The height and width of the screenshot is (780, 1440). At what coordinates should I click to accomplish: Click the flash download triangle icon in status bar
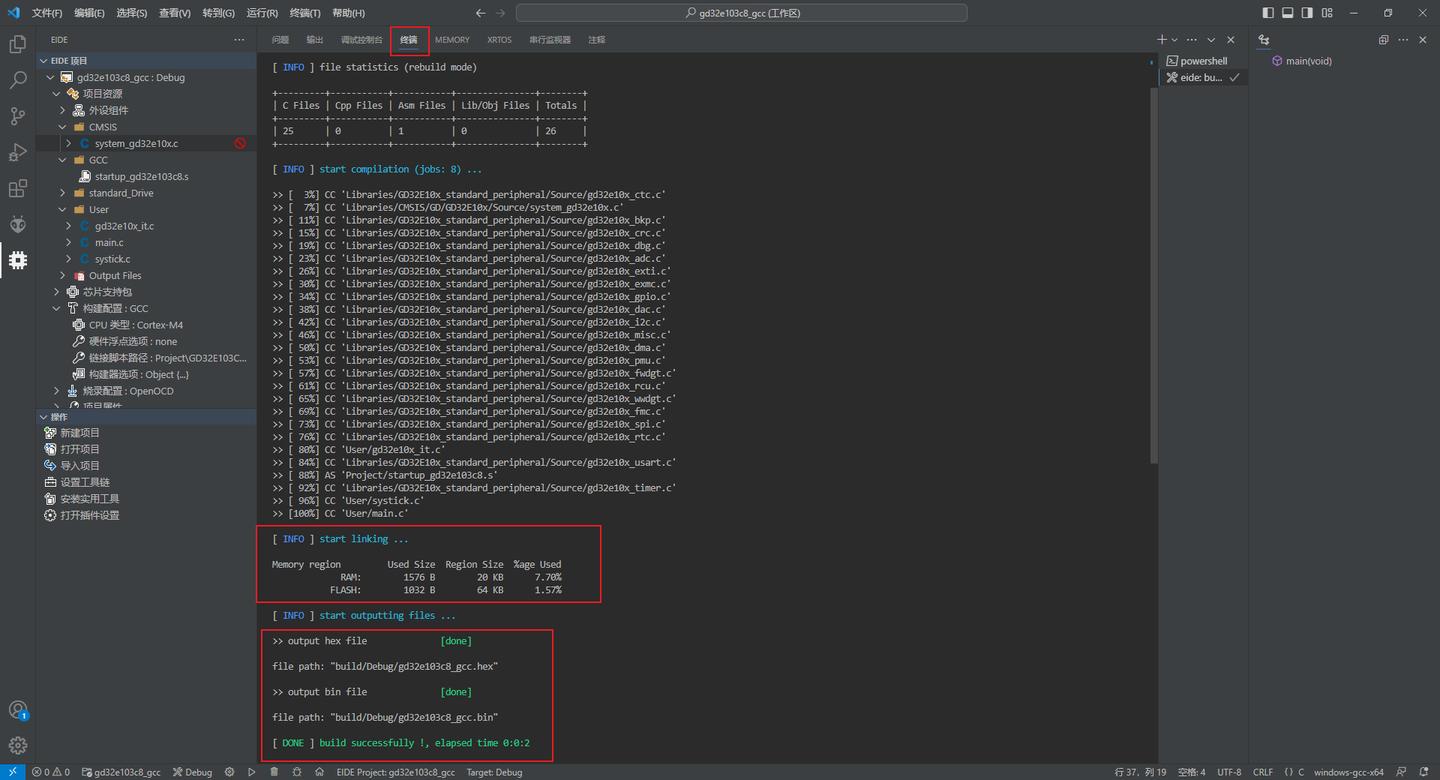[251, 771]
